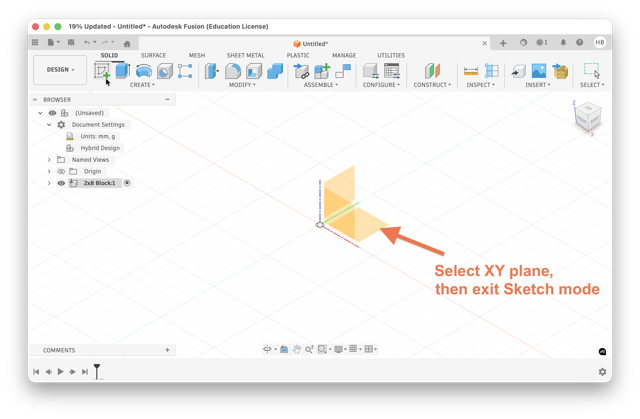Choose the window Select tool
The image size is (640, 419).
(592, 71)
